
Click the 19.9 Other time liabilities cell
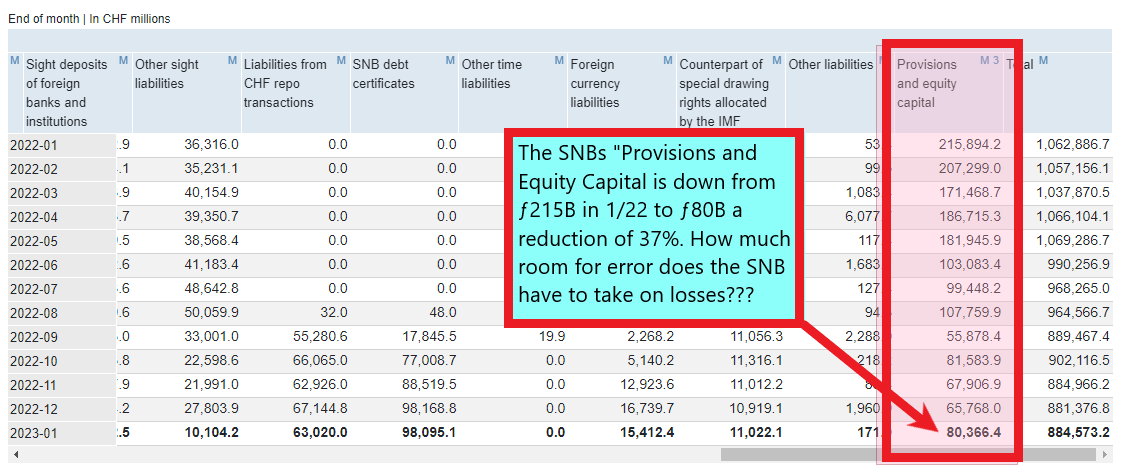(x=553, y=337)
